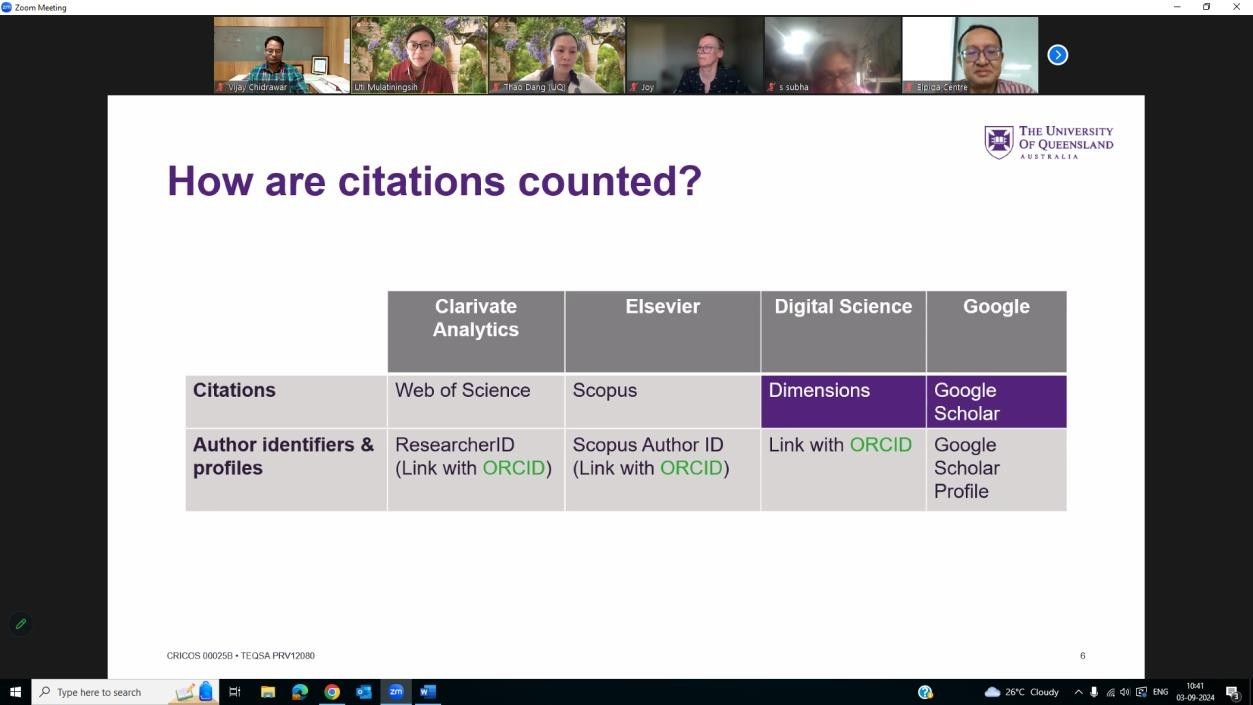Open network settings tray icon

point(1110,692)
